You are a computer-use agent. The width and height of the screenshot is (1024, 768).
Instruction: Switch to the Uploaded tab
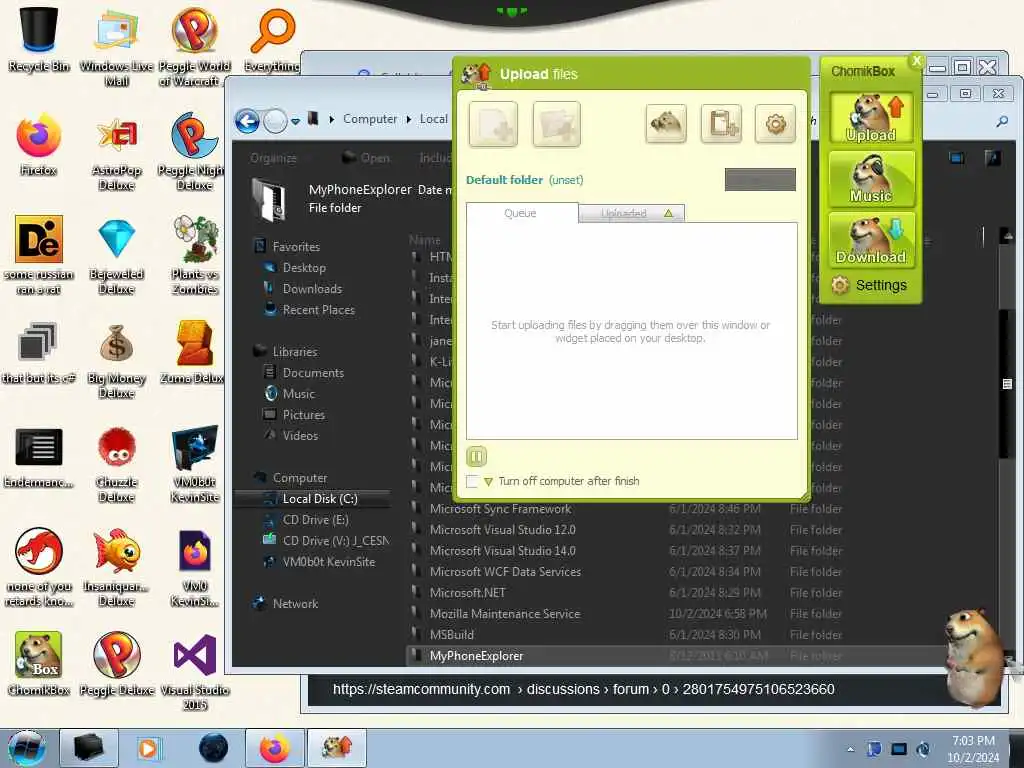pyautogui.click(x=632, y=213)
